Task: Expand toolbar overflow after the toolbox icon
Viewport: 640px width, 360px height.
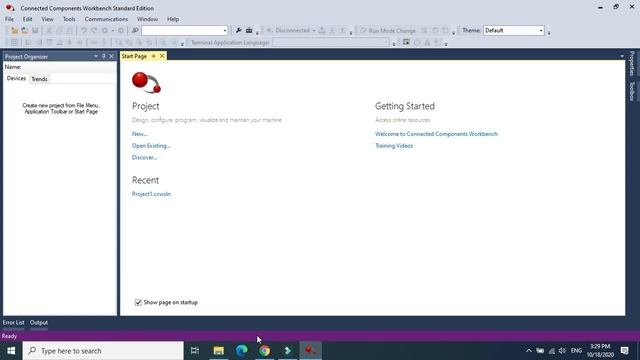Action: [257, 33]
